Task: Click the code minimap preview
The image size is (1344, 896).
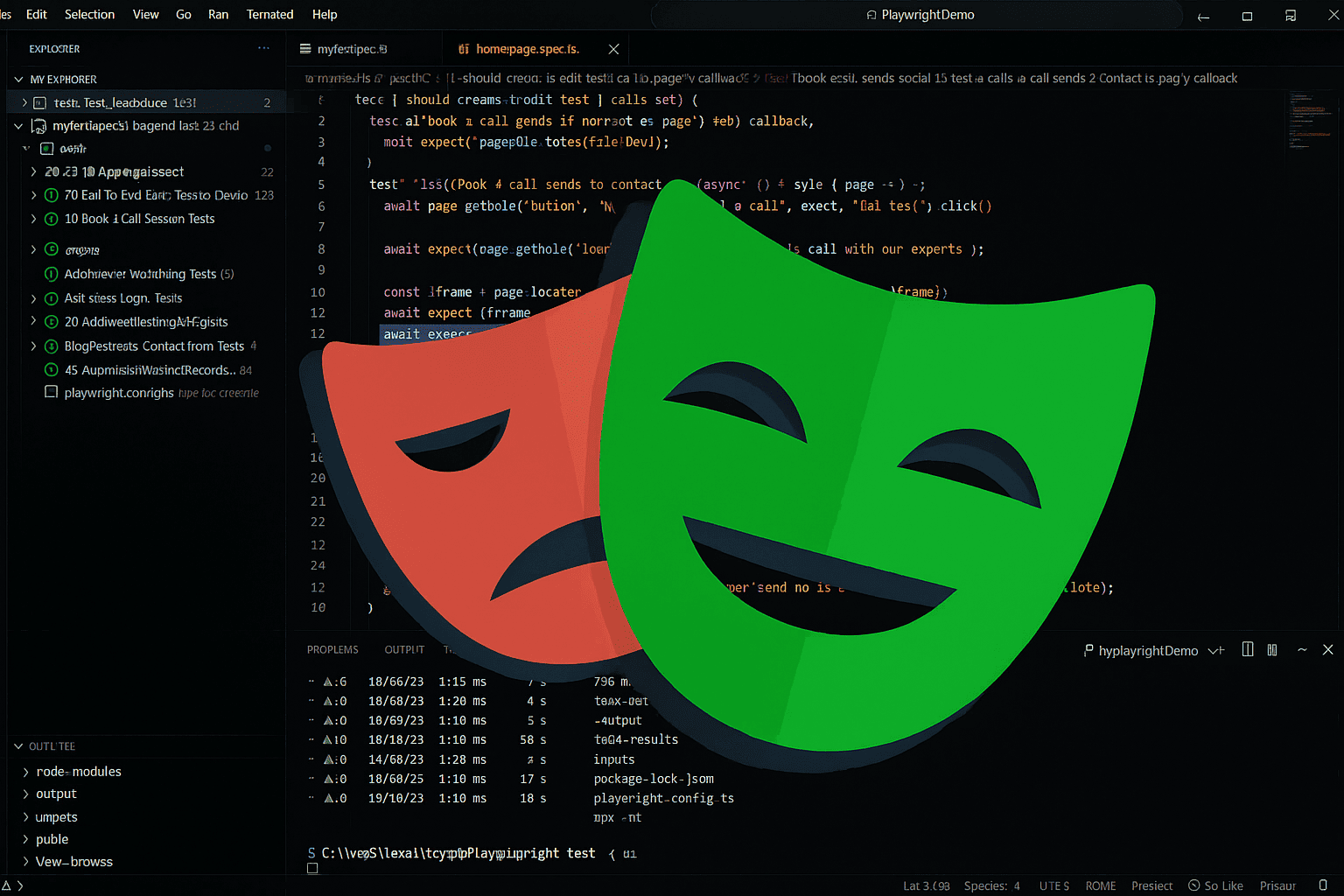Action: pos(1310,122)
